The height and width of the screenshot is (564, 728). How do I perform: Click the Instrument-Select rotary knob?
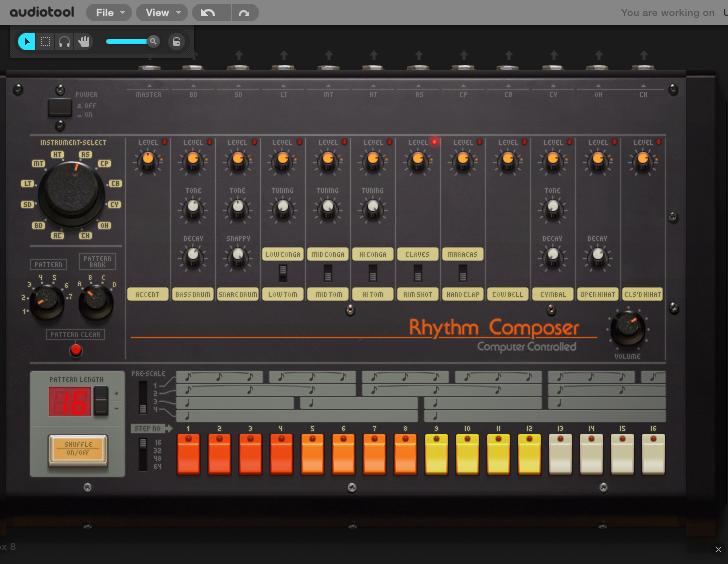(x=71, y=194)
